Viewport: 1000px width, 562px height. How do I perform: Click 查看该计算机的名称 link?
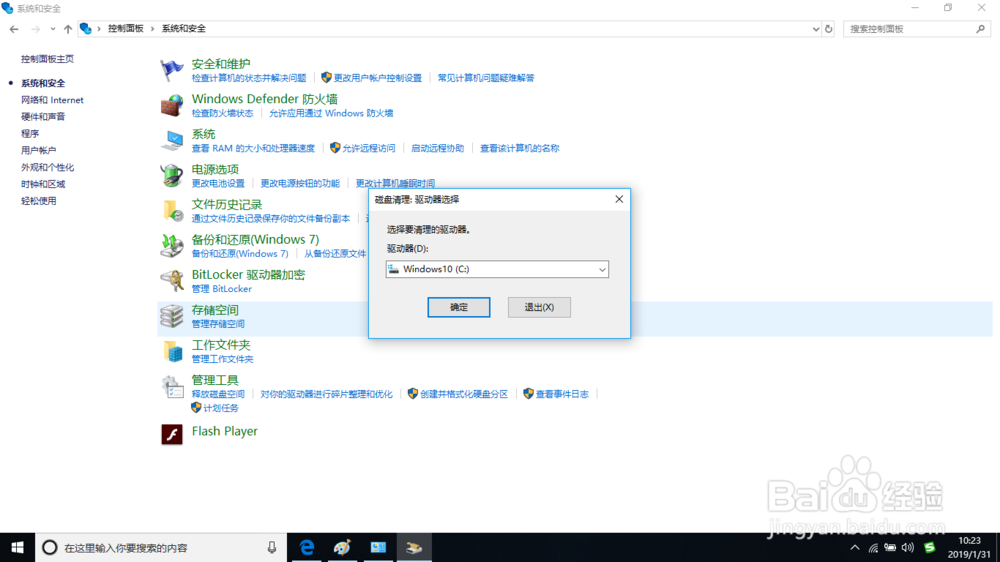pyautogui.click(x=519, y=148)
